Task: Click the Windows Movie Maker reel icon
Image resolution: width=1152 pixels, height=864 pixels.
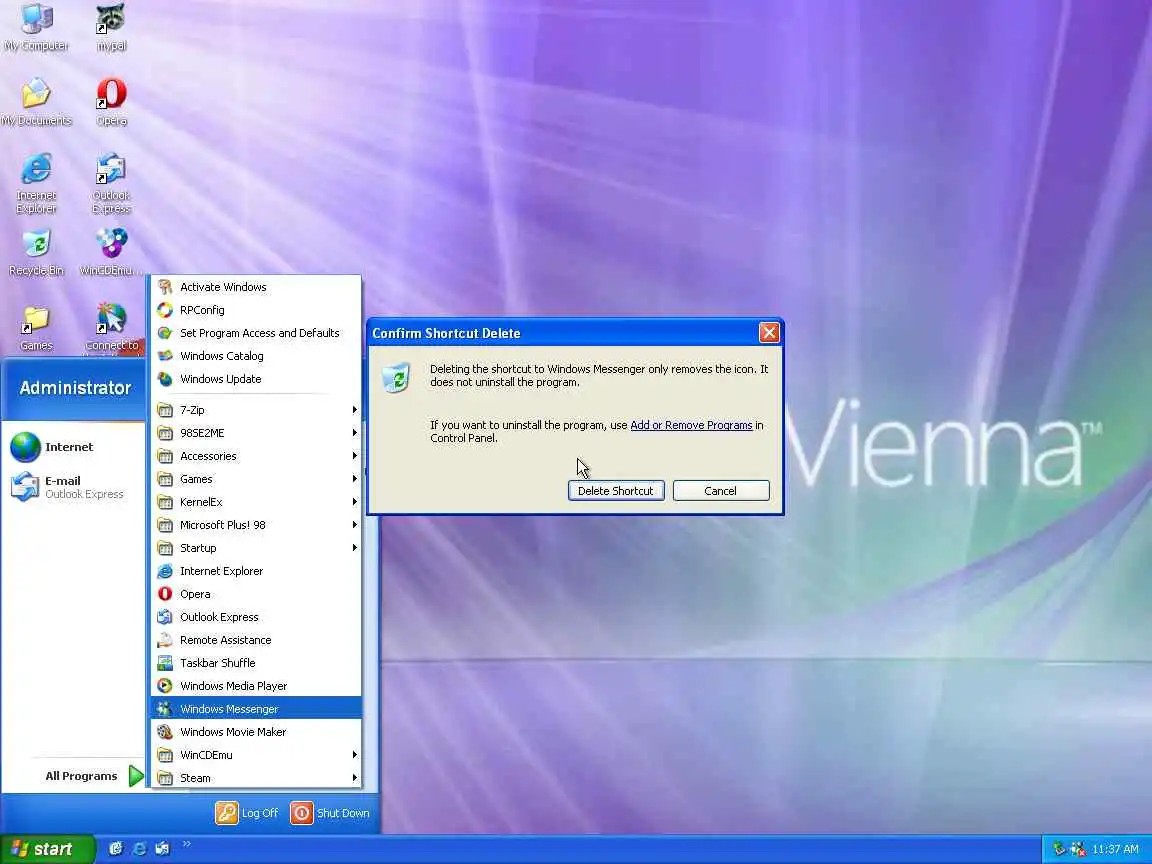Action: (165, 732)
